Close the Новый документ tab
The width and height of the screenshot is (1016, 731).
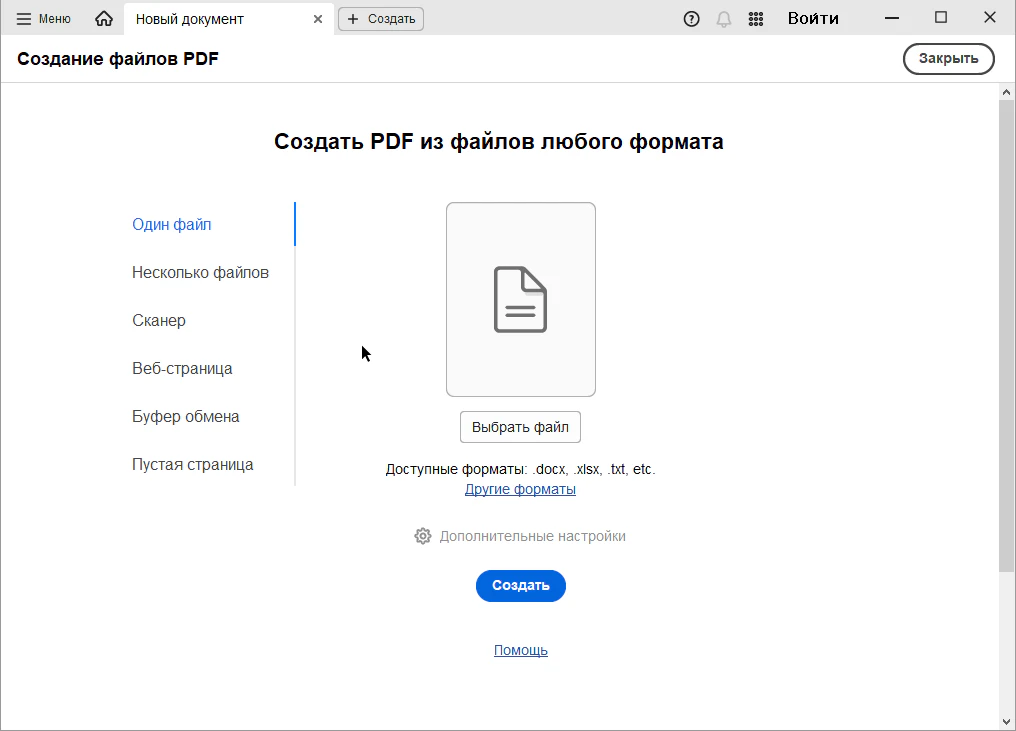click(x=318, y=19)
